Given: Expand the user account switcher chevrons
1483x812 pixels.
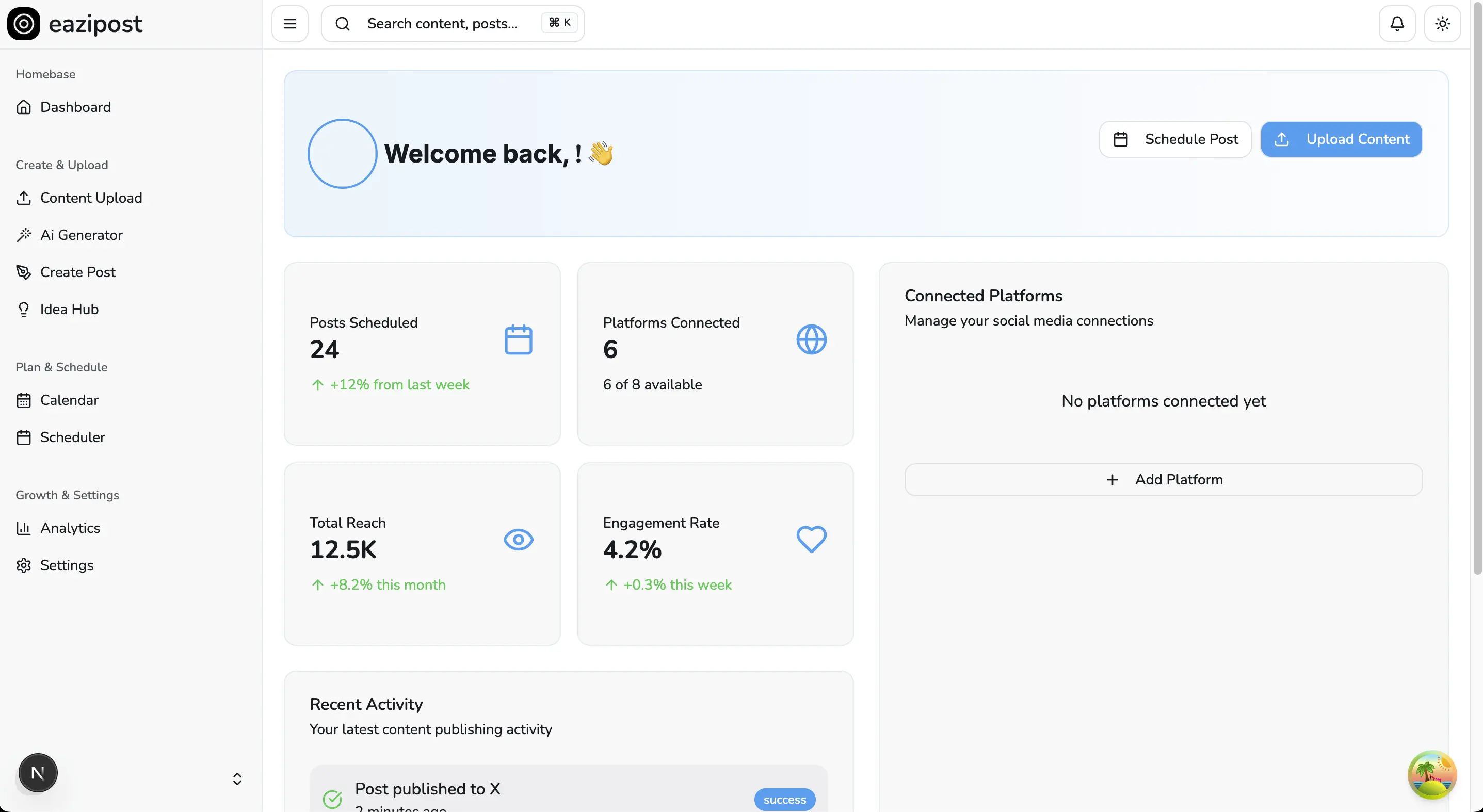Looking at the screenshot, I should [x=237, y=778].
